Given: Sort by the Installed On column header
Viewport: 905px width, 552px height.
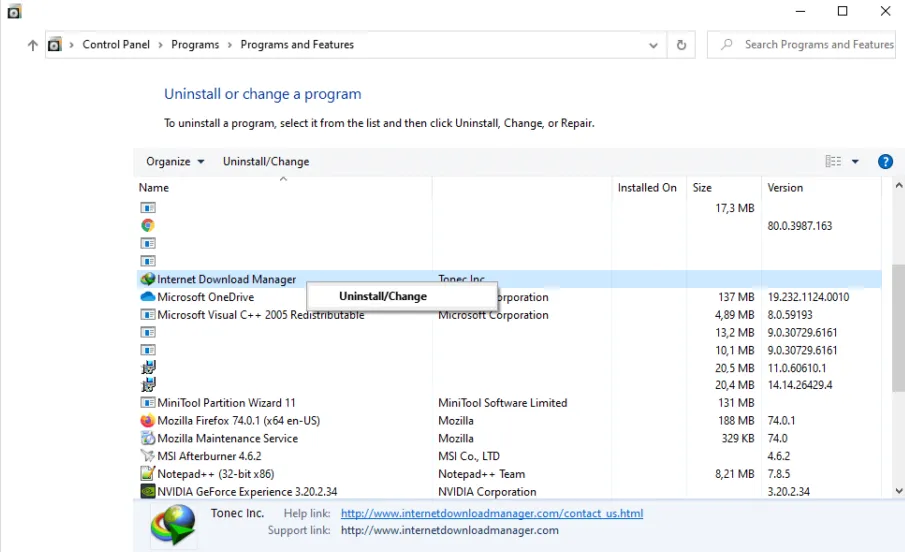Looking at the screenshot, I should 649,188.
